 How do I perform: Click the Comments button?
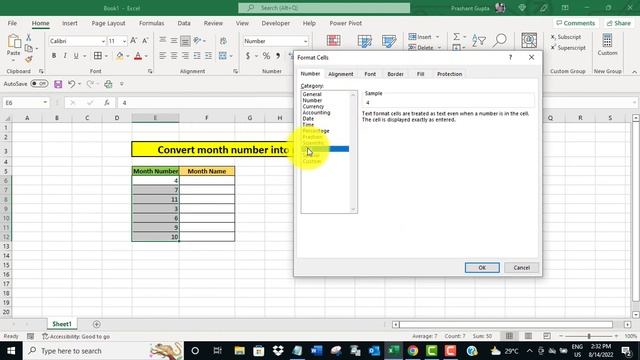(x=576, y=23)
